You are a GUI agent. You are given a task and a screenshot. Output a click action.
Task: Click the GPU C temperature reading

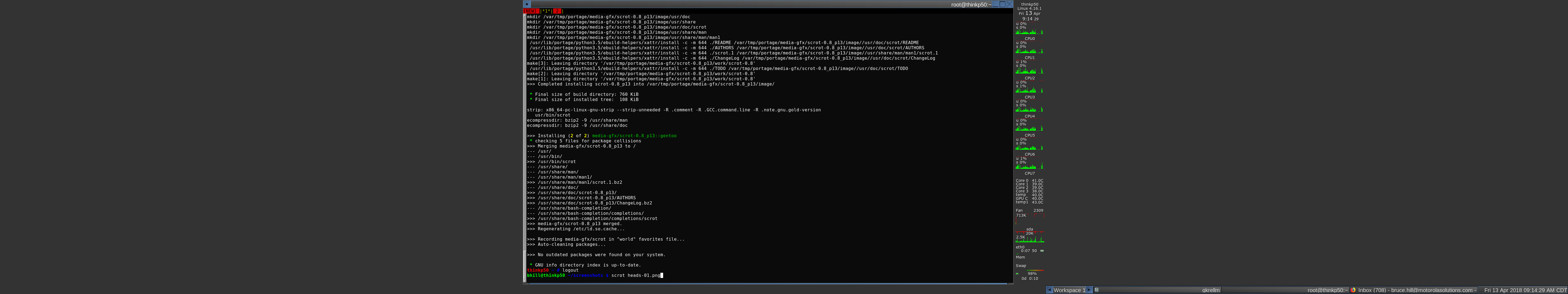coord(1029,198)
